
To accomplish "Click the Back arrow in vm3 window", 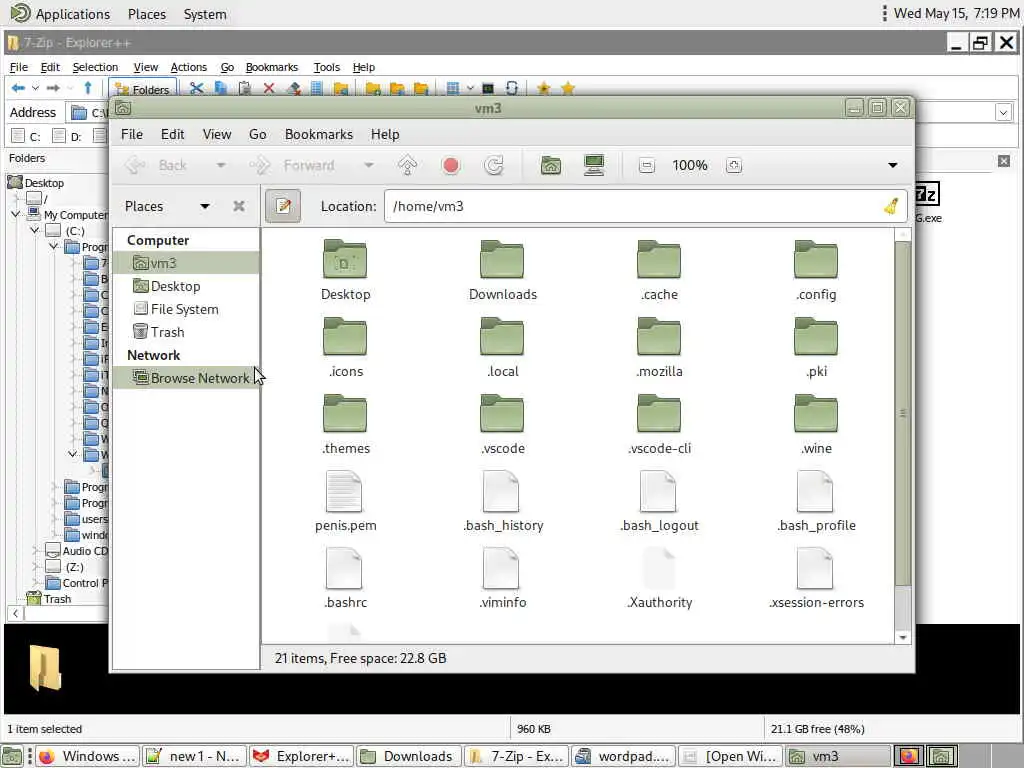I will (x=136, y=165).
